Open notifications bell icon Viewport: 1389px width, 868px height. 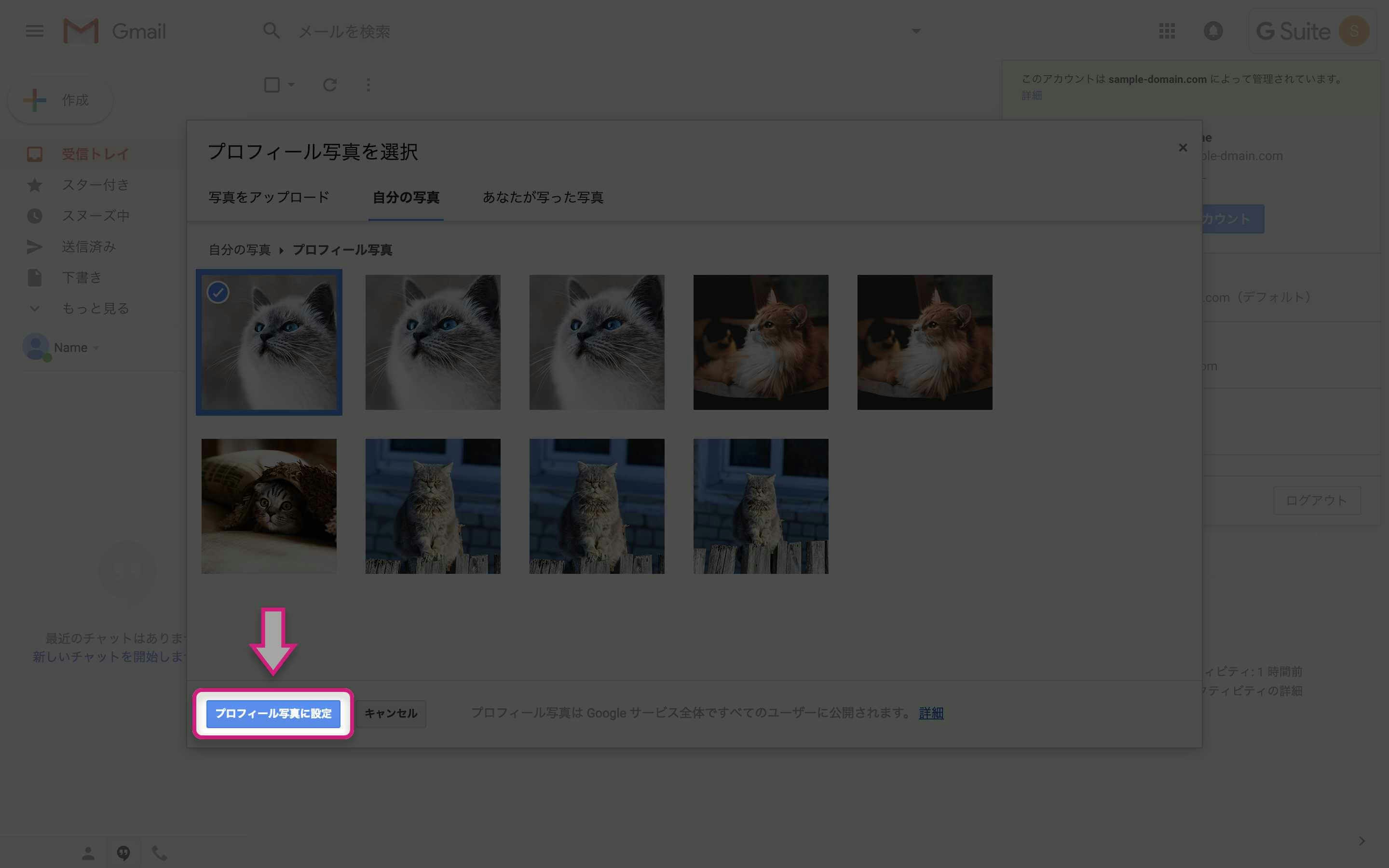(x=1213, y=31)
